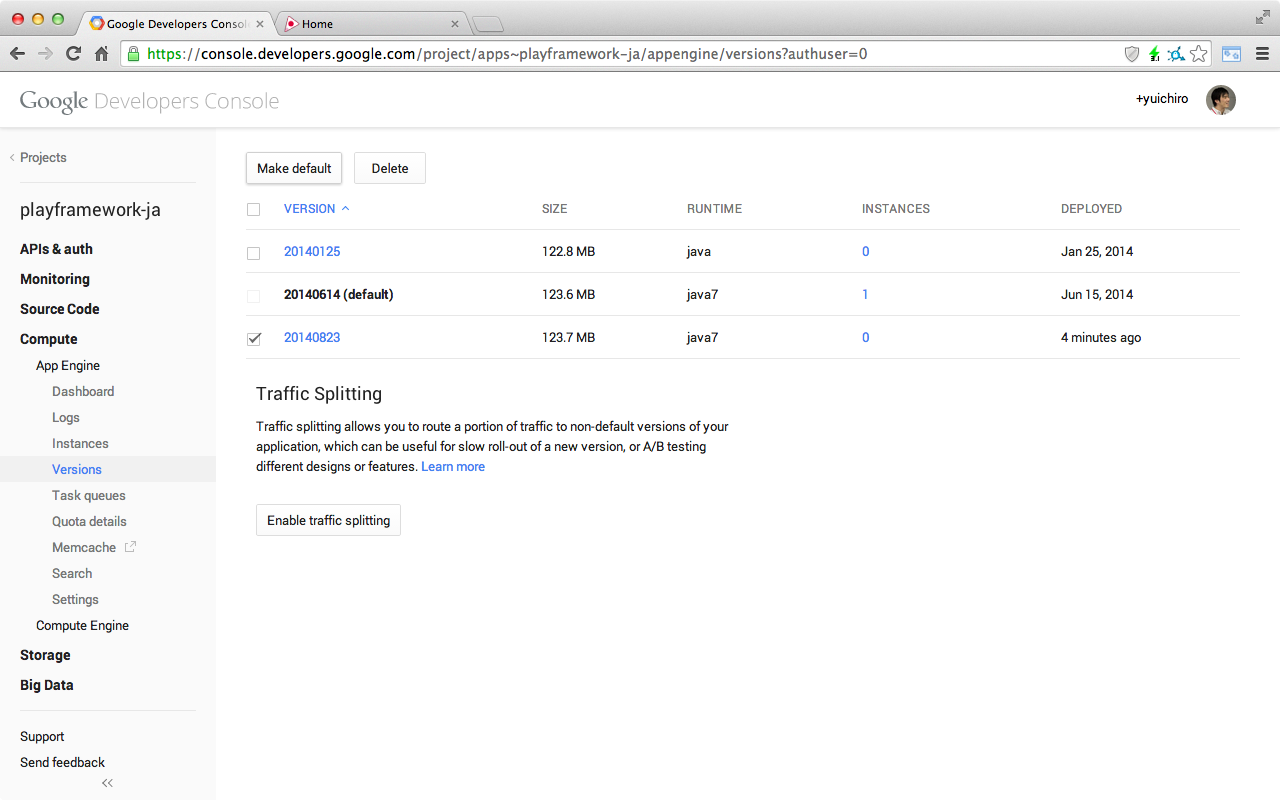Viewport: 1280px width, 800px height.
Task: Expand the Storage section
Action: (x=45, y=655)
